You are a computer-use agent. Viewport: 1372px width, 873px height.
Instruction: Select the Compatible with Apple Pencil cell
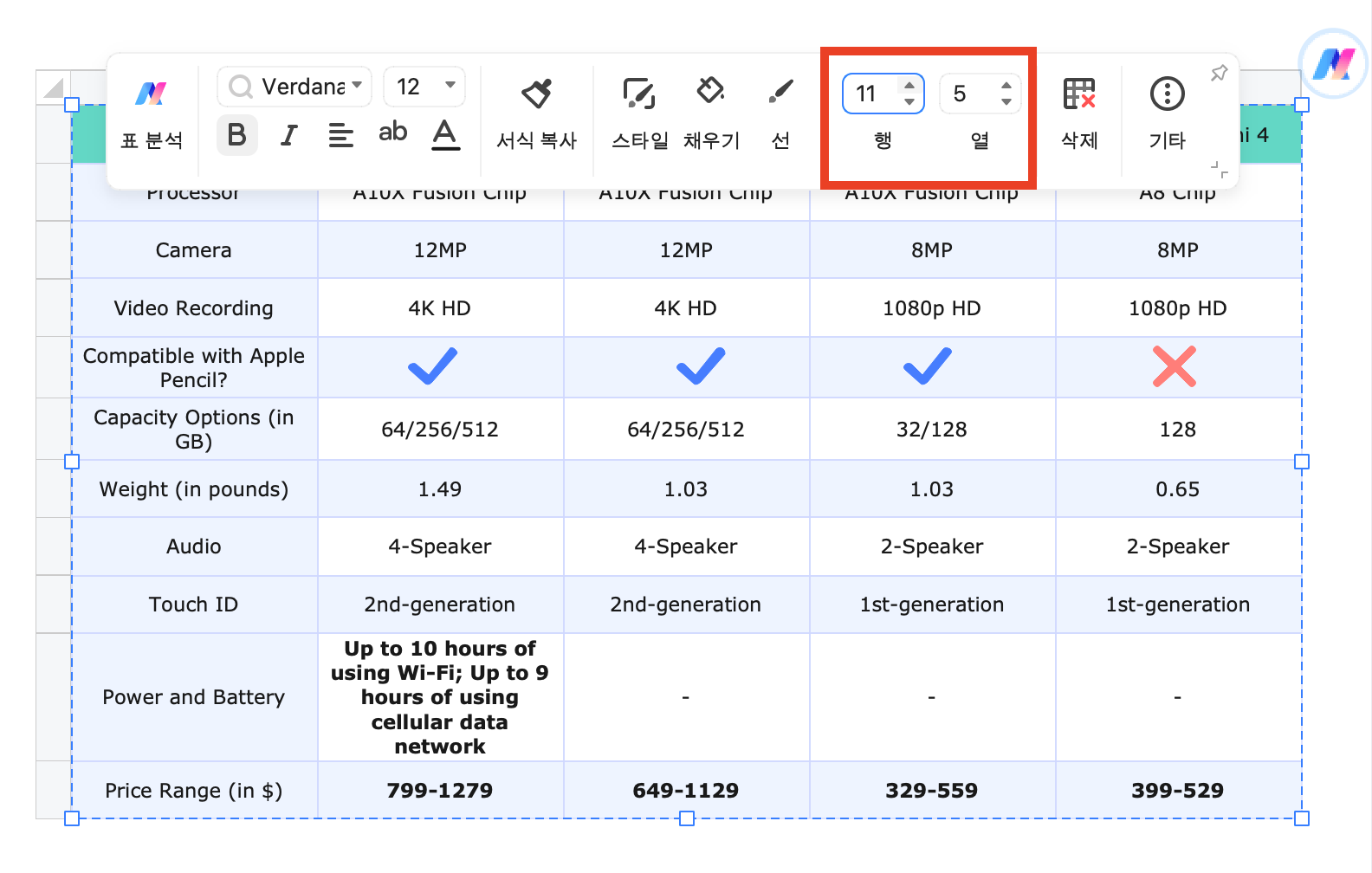(x=194, y=368)
